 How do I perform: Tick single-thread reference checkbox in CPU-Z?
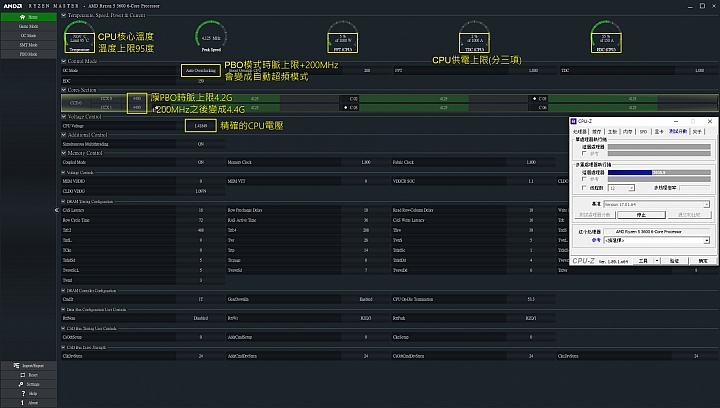pyautogui.click(x=584, y=153)
